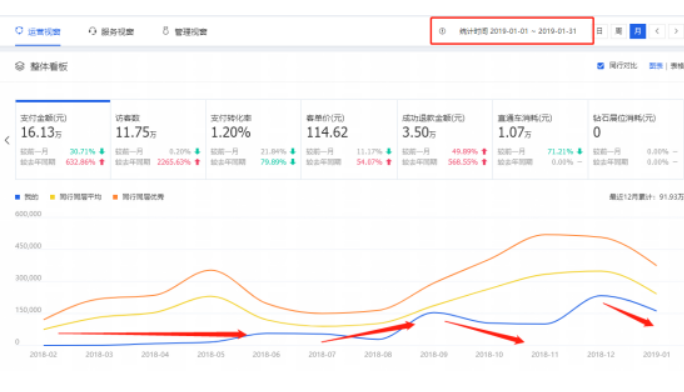
Task: Toggle the yellow 同行同层平均 legend series
Action: point(75,197)
